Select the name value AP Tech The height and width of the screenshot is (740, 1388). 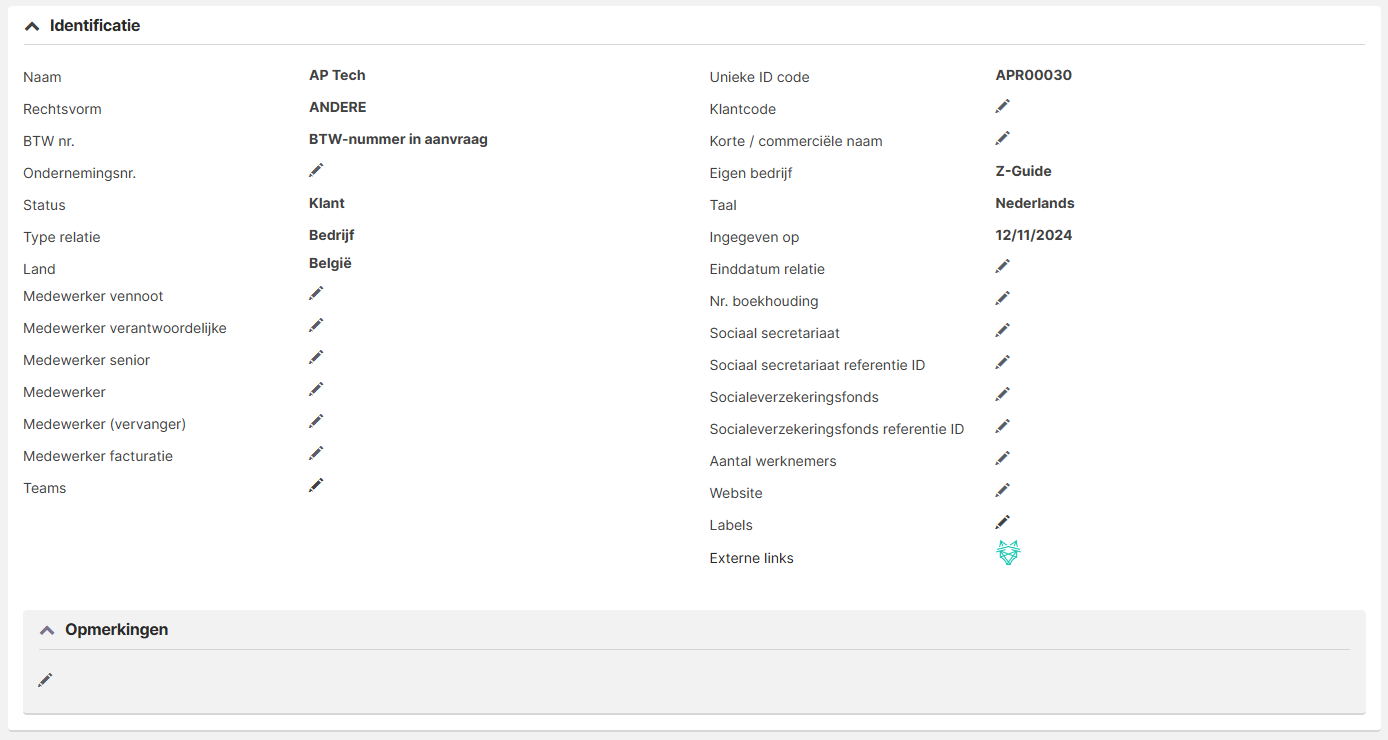click(x=337, y=75)
